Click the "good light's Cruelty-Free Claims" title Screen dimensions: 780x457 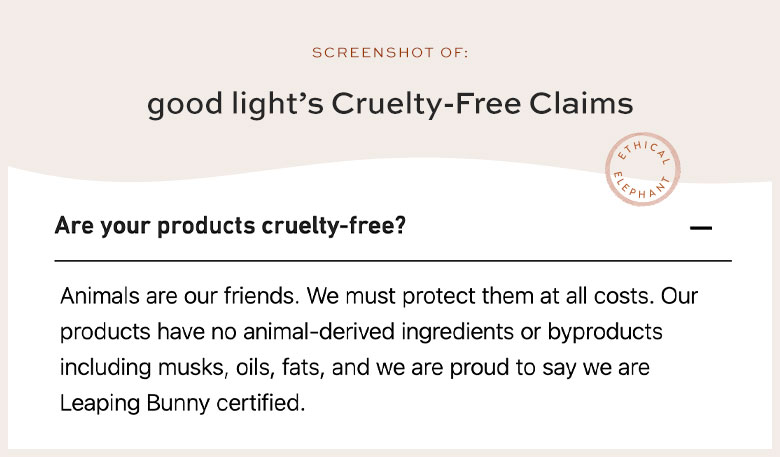(390, 104)
